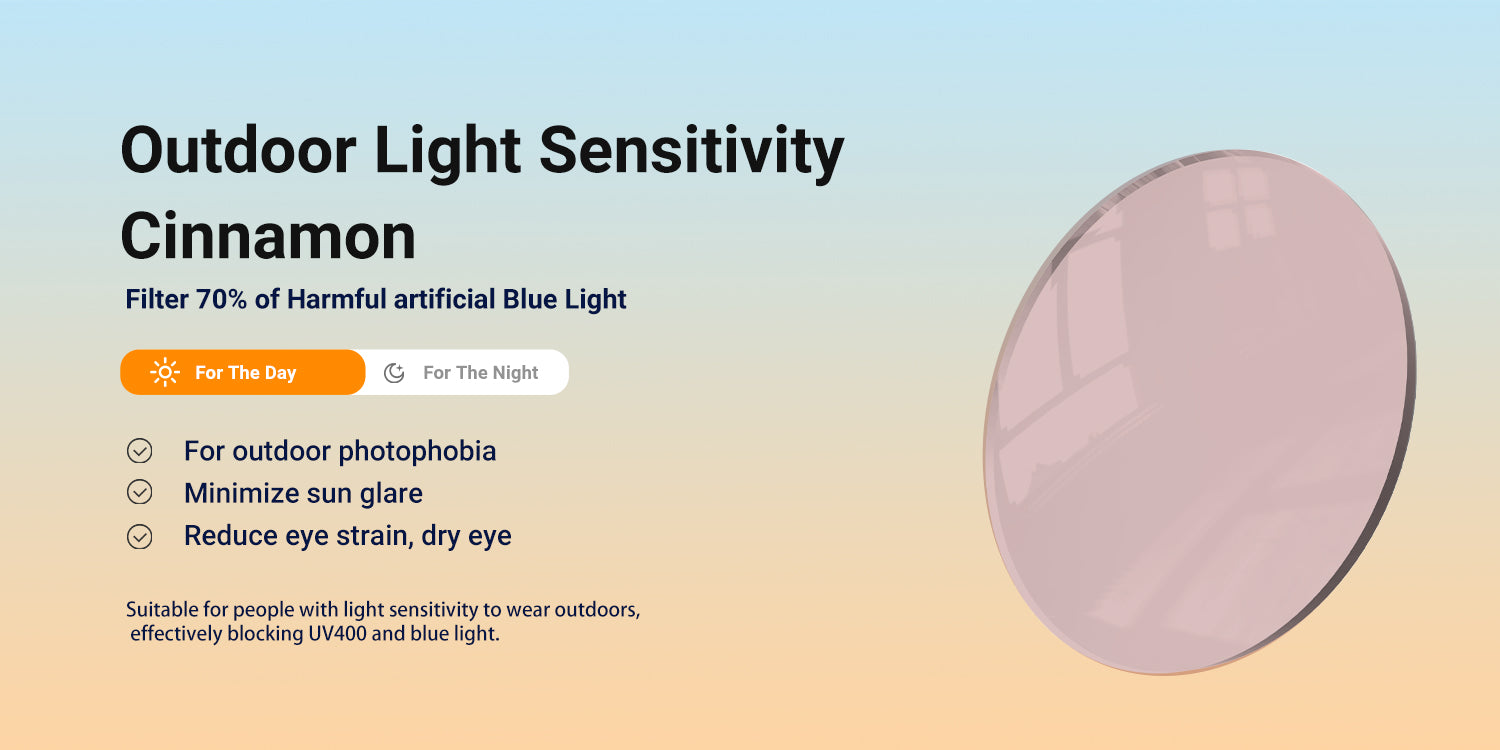The height and width of the screenshot is (750, 1500).
Task: Click the window reflection on the lens
Action: 1236,205
